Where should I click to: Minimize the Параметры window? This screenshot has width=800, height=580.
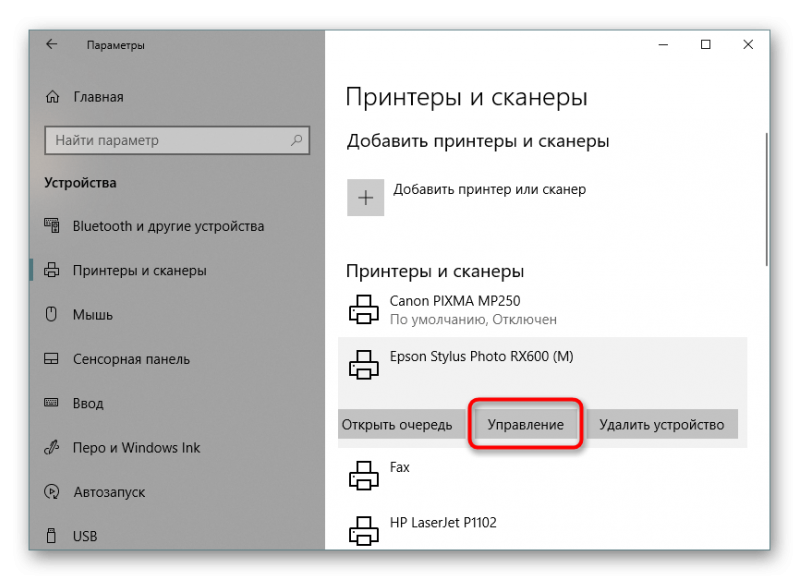click(x=663, y=45)
